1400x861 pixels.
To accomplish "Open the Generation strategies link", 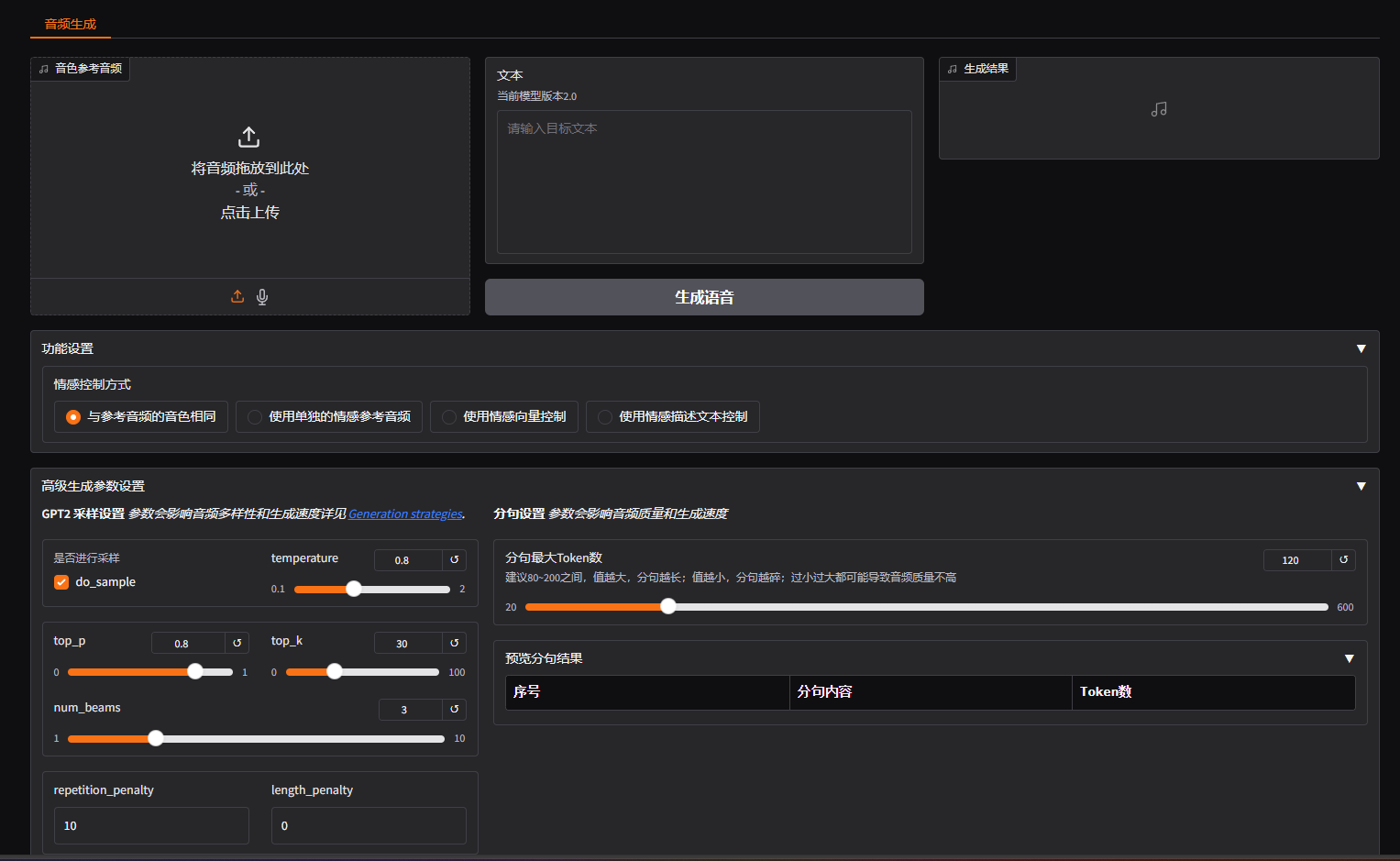I will pyautogui.click(x=405, y=513).
